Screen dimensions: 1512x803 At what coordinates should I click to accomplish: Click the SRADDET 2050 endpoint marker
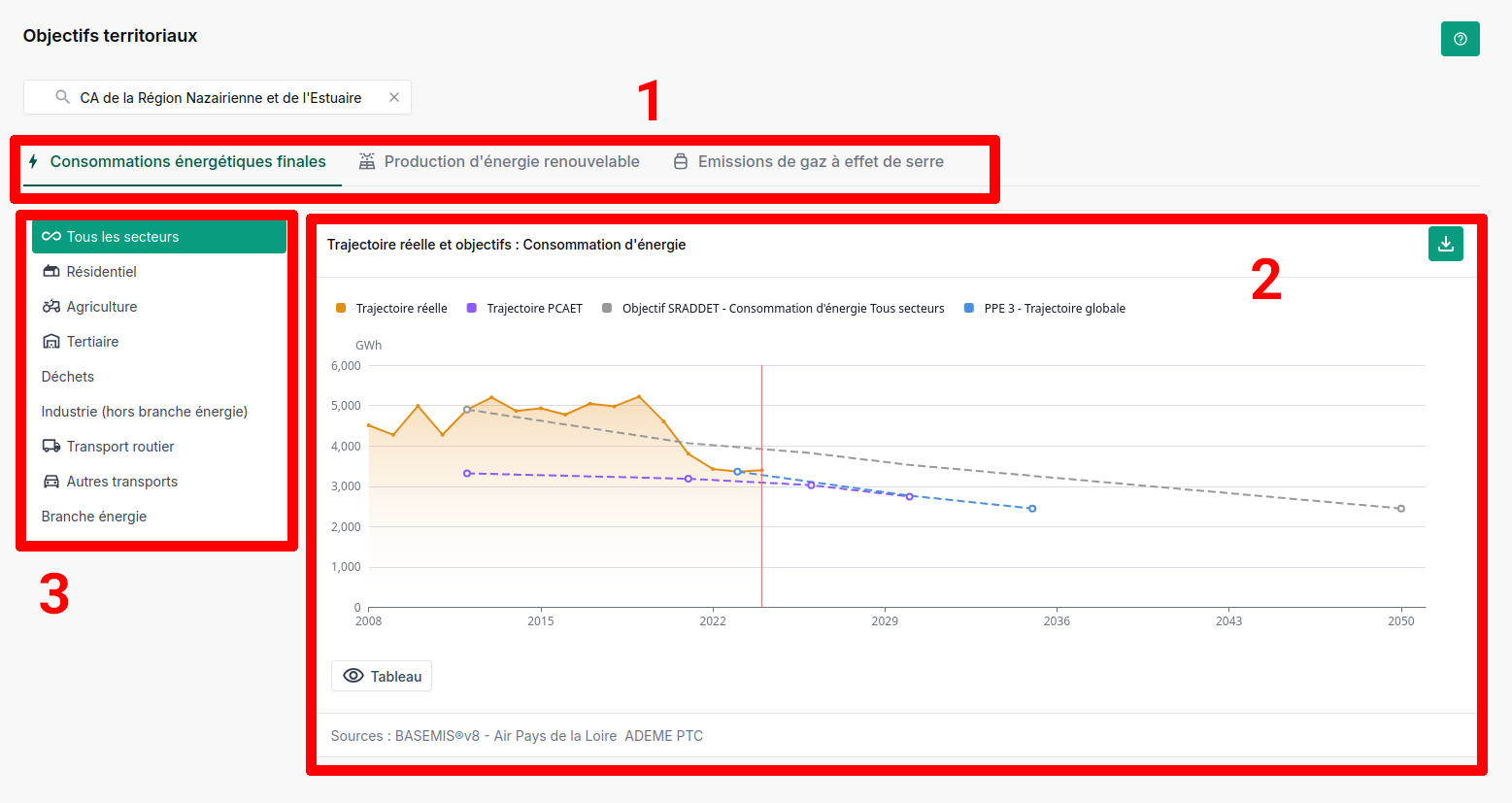click(1400, 509)
